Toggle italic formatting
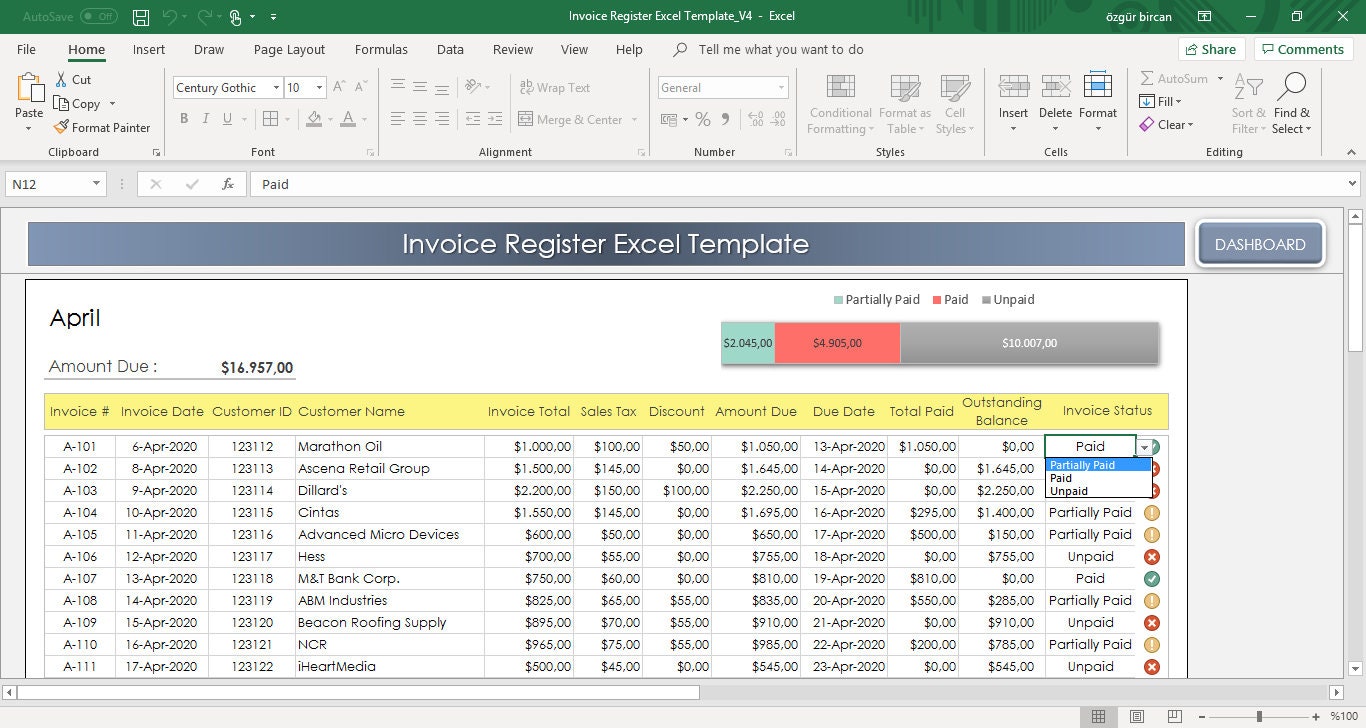 tap(209, 118)
